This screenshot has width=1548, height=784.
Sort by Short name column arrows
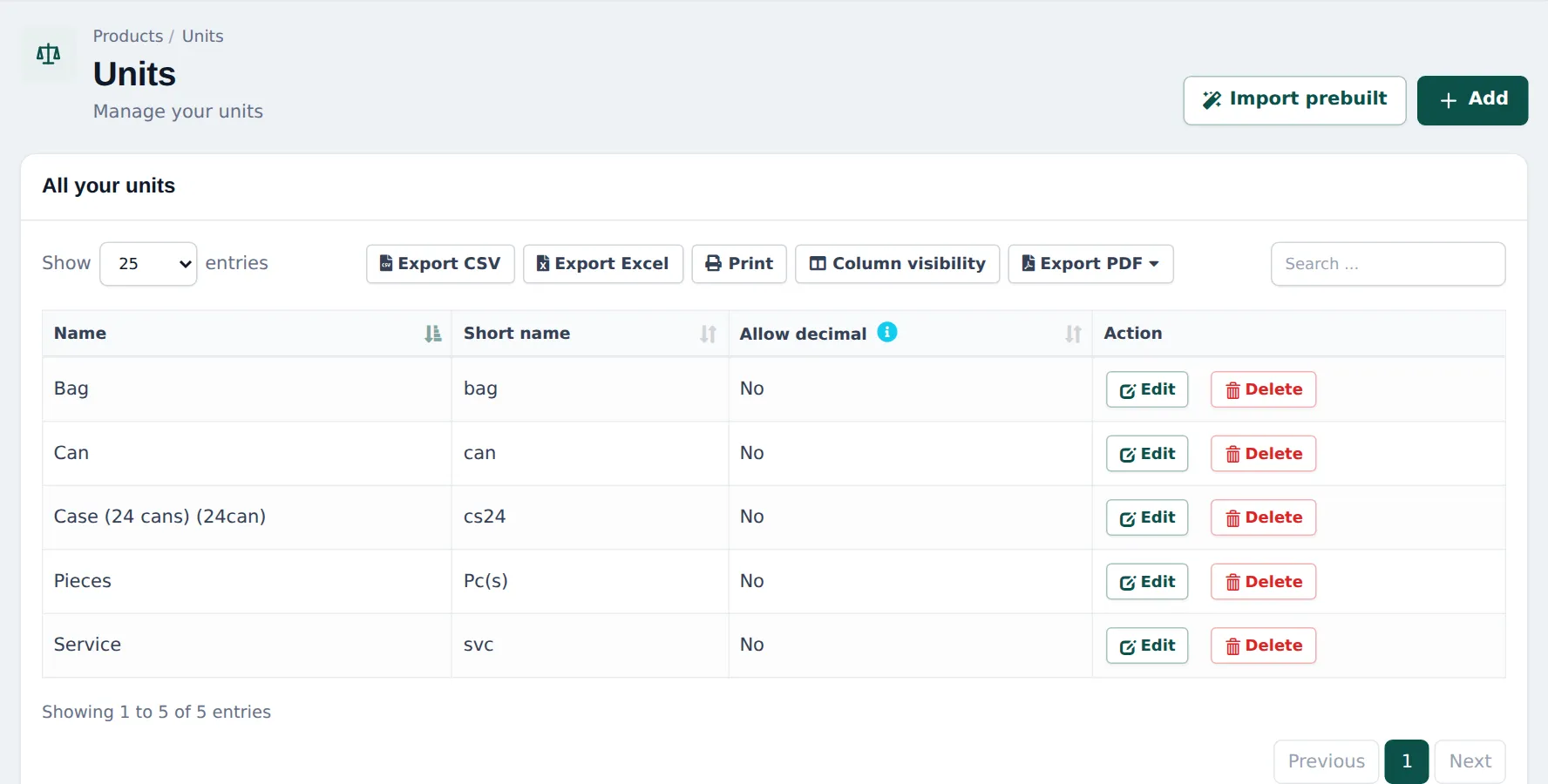pos(708,334)
